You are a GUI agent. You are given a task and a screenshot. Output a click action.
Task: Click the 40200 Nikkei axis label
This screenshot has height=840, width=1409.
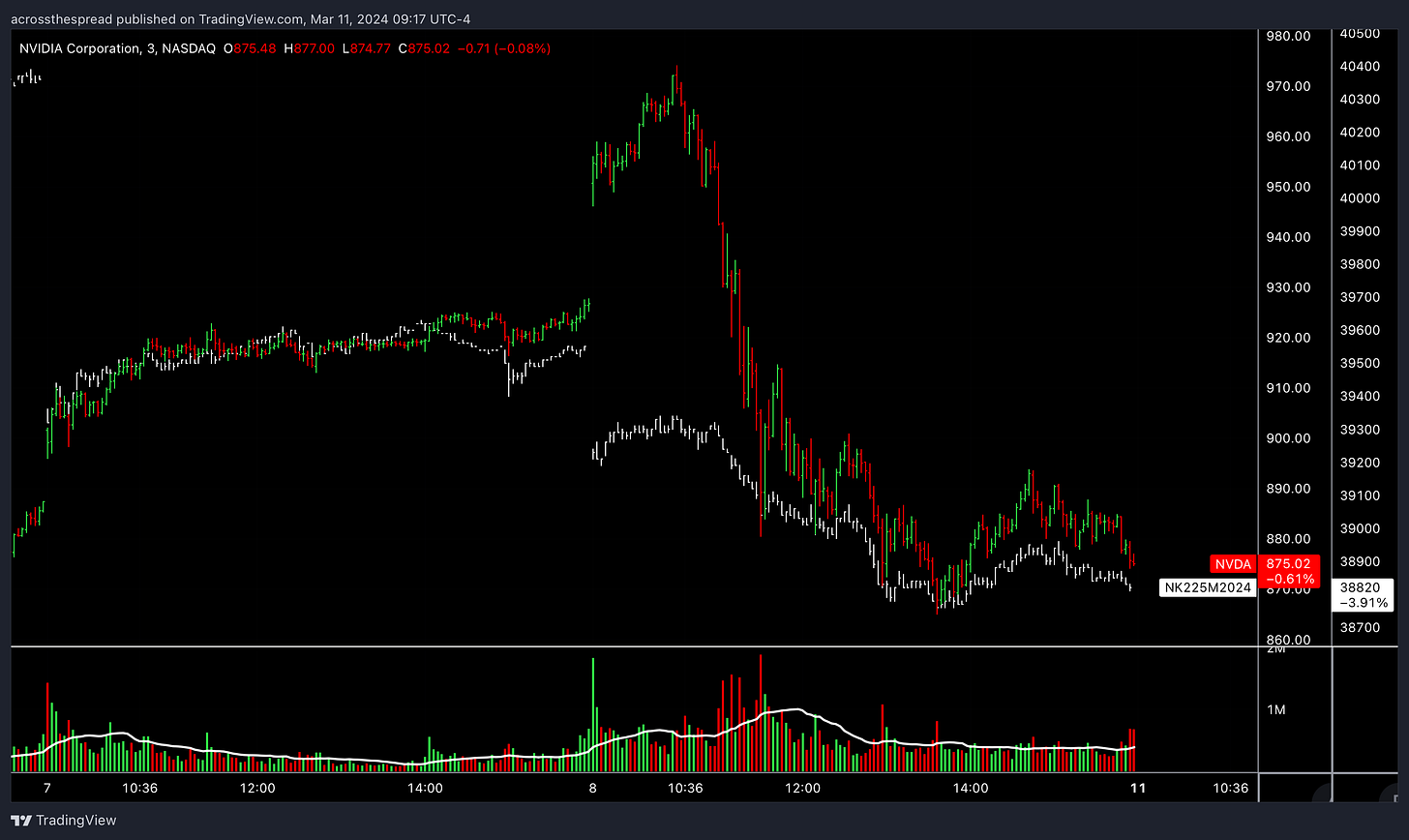click(x=1360, y=133)
